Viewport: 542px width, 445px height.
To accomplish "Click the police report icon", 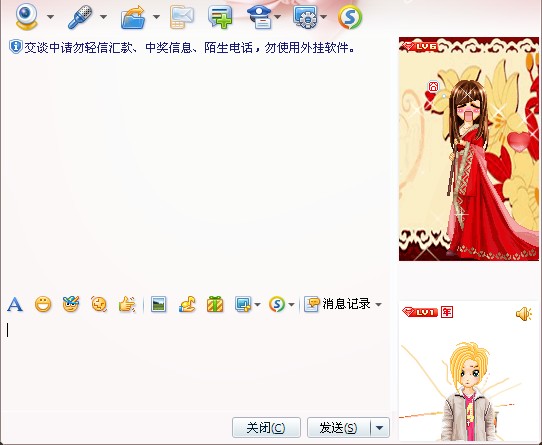I will click(259, 17).
